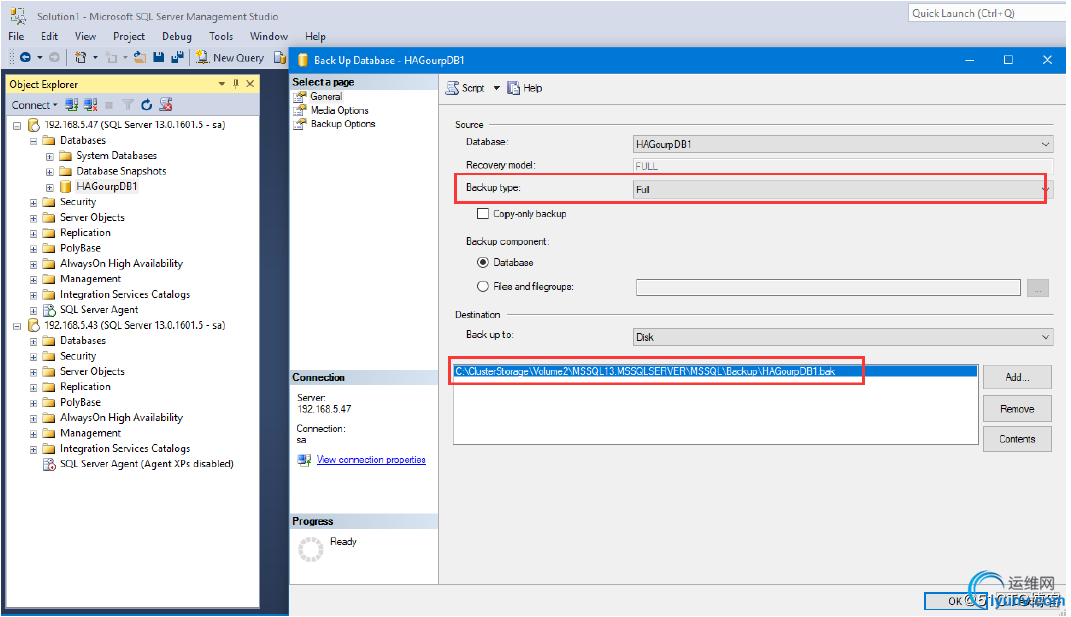Click the Open File folder icon
This screenshot has height=617, width=1071.
pos(141,58)
